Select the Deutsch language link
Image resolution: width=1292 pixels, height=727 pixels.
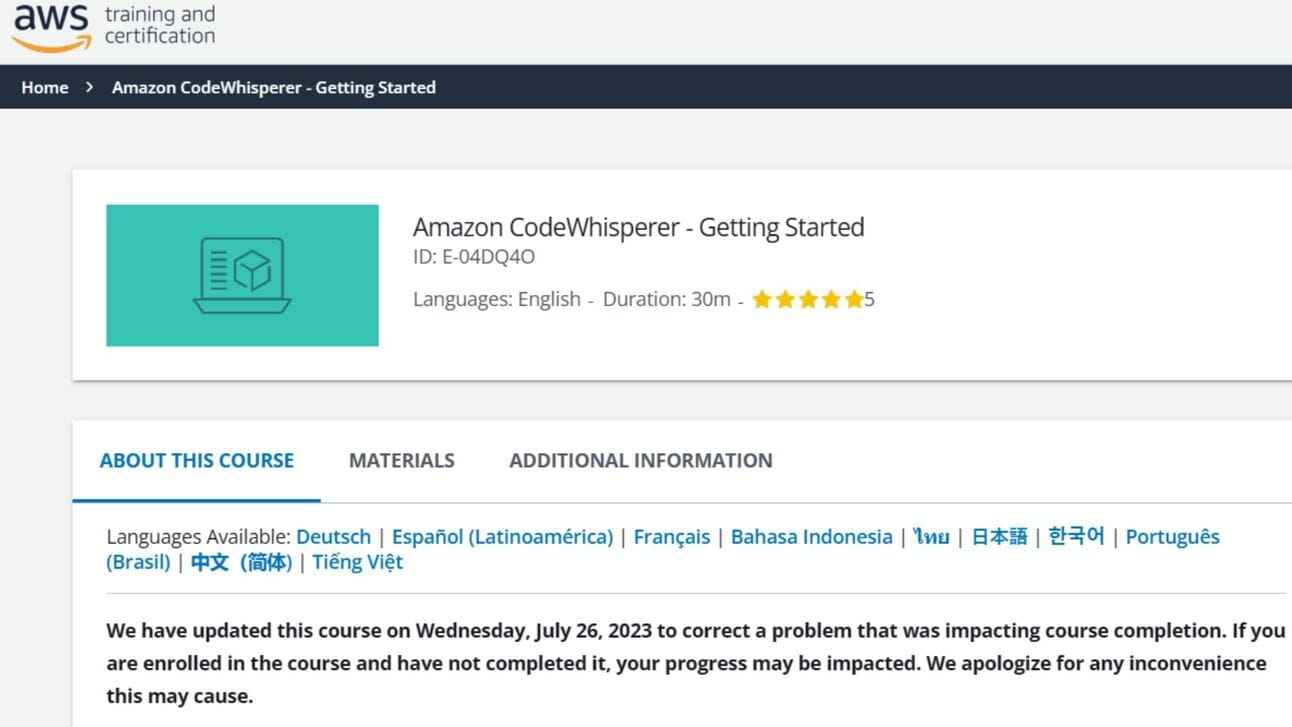[x=333, y=537]
